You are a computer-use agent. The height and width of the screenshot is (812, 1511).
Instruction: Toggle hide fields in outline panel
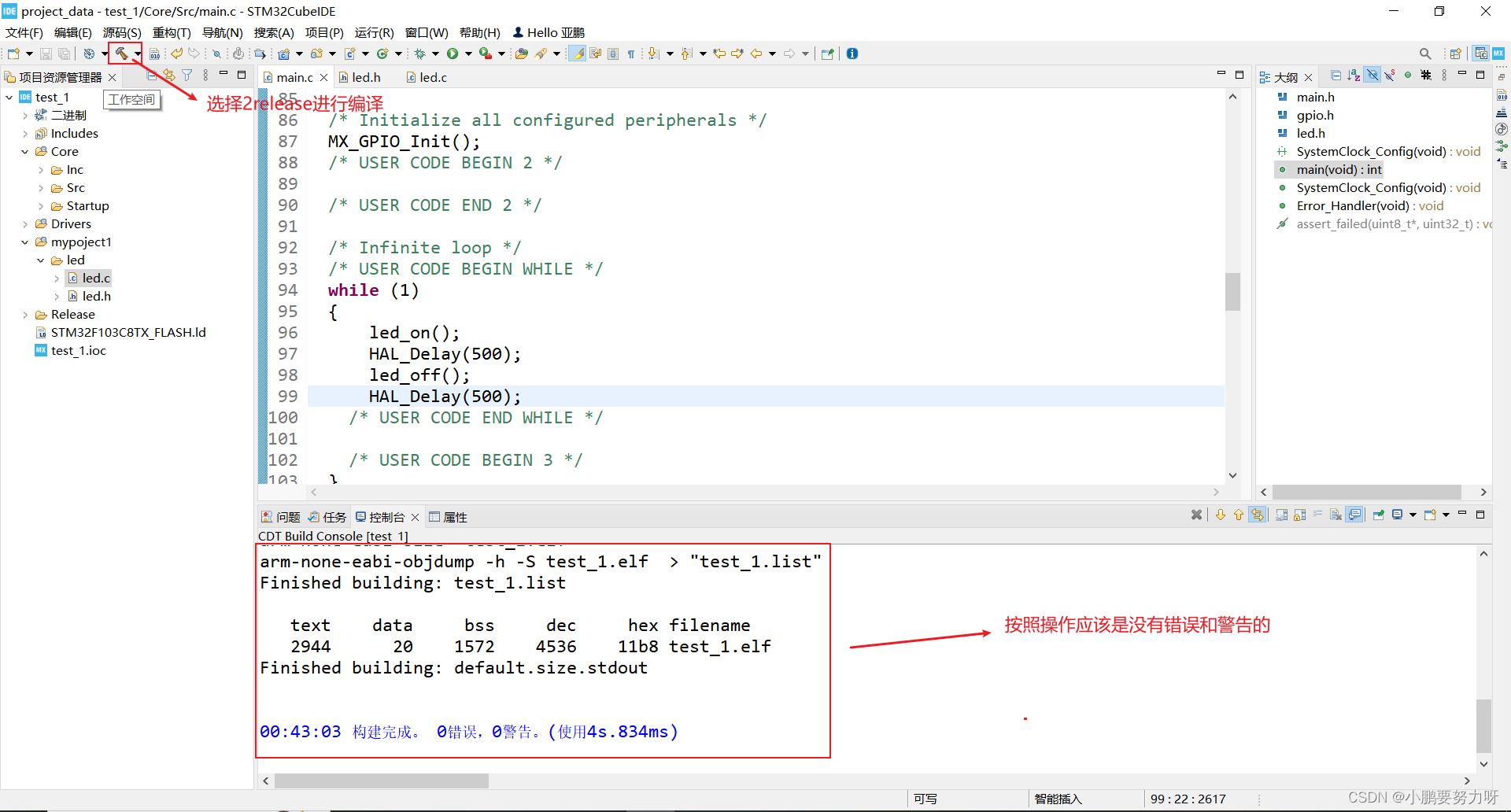(1372, 76)
